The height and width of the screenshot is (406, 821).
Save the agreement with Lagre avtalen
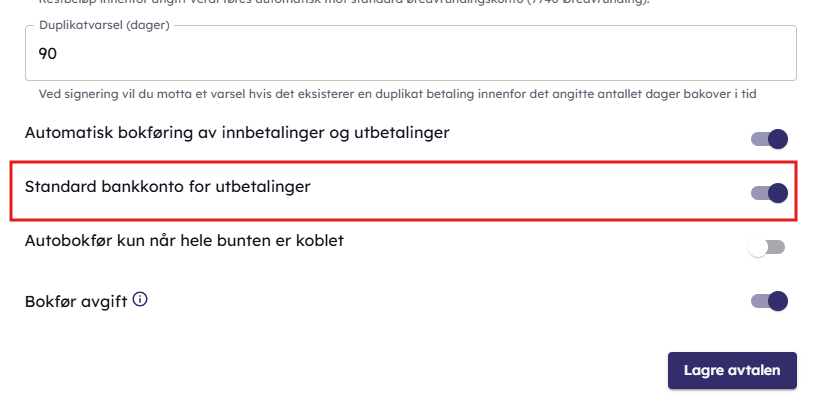click(x=731, y=370)
